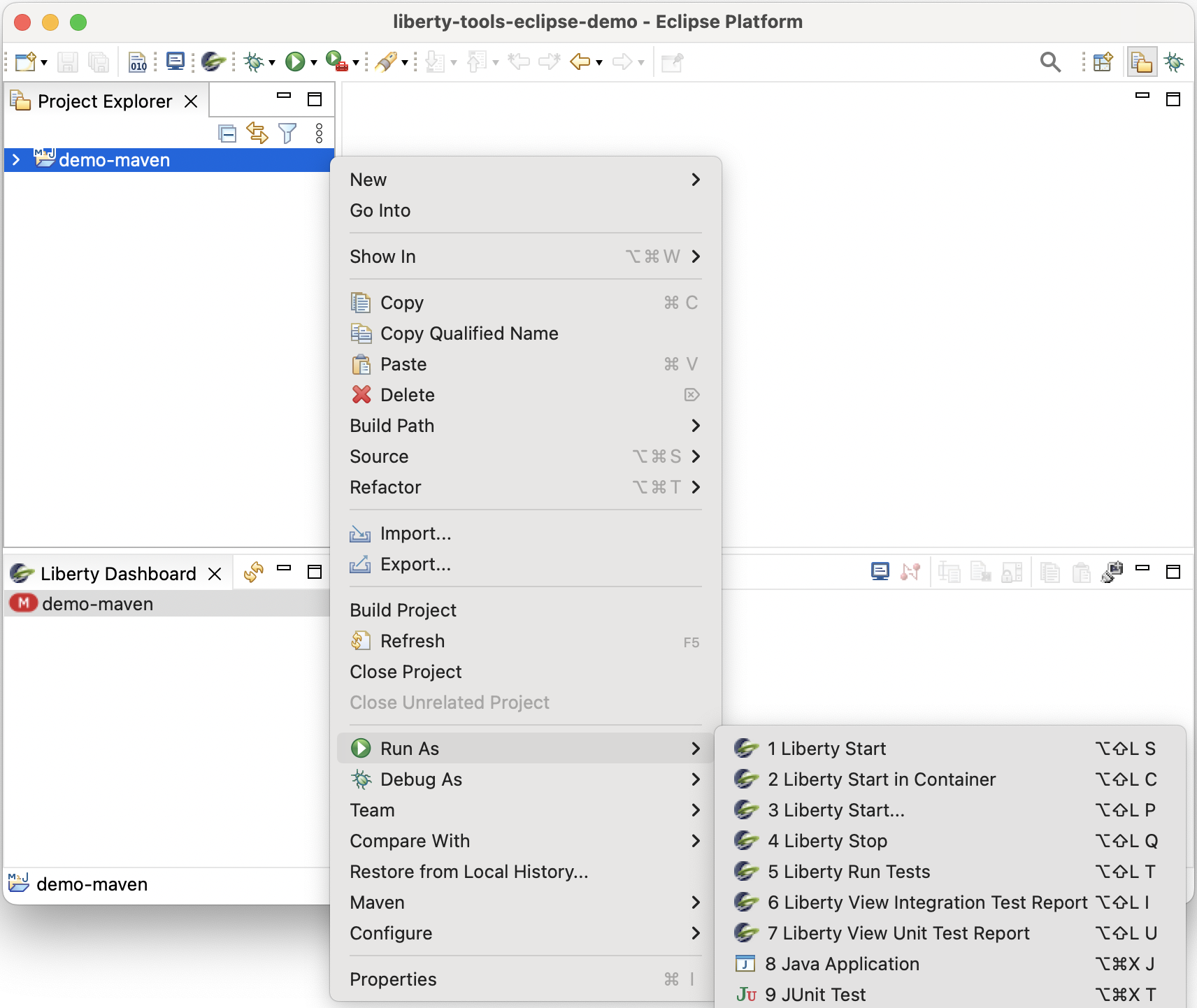Open the Search toolbar dropdown arrow

click(x=405, y=63)
